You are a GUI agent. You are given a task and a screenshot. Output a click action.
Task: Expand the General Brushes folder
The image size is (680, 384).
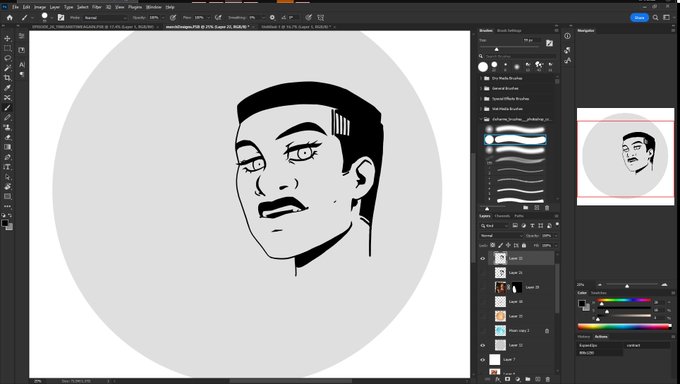pos(481,88)
